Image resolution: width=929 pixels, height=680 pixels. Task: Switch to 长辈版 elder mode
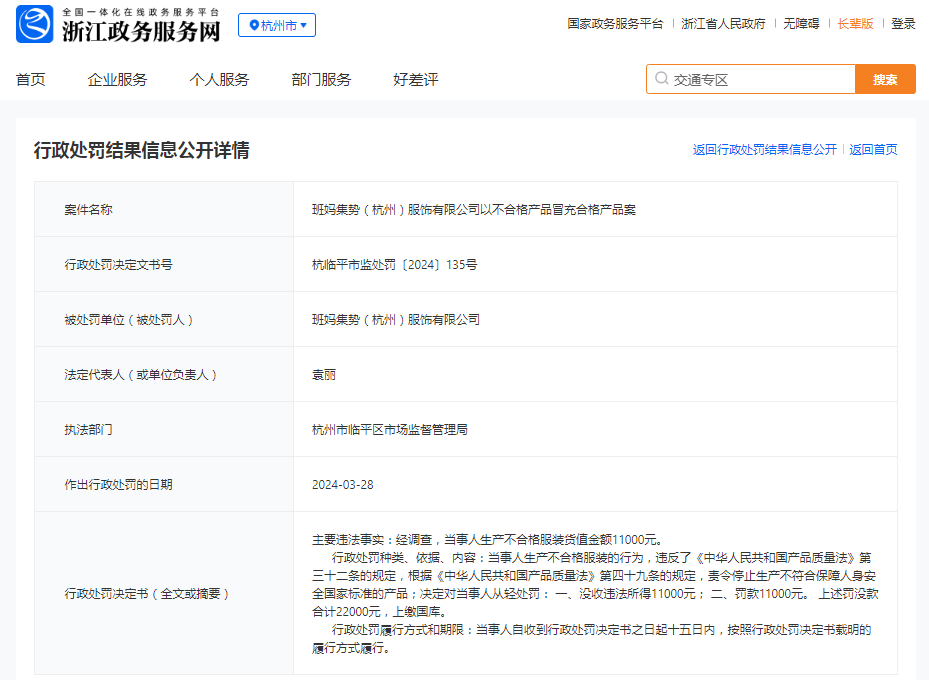(855, 24)
